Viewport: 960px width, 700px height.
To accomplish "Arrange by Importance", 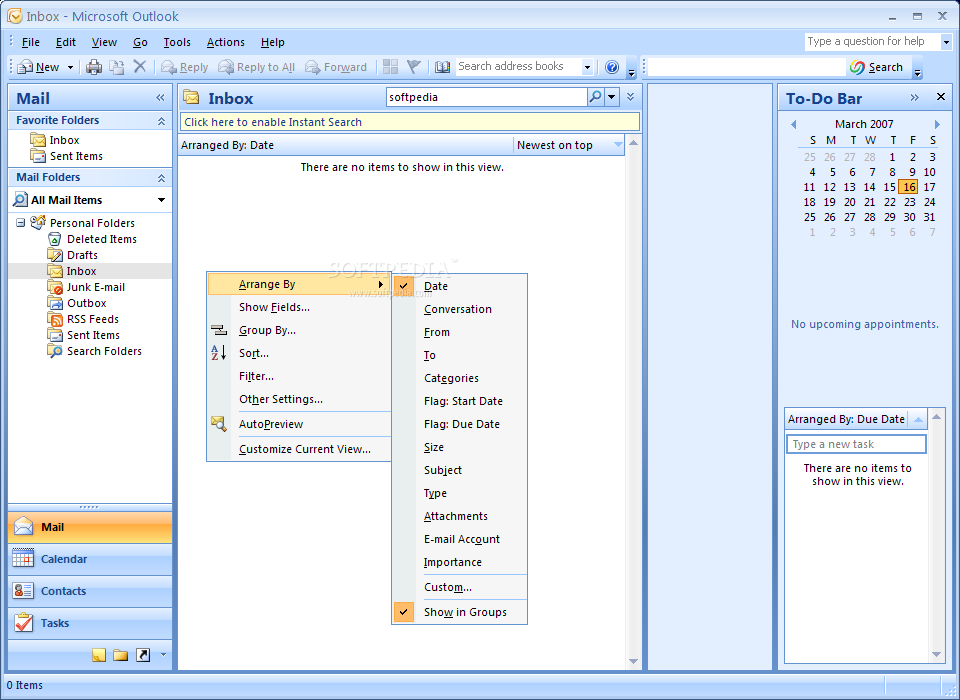I will [x=459, y=562].
